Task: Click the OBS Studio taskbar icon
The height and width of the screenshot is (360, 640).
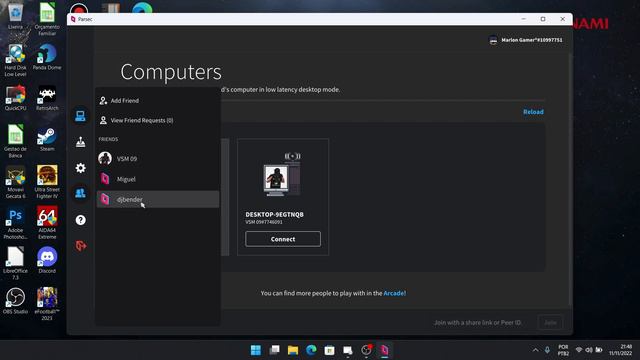Action: click(366, 350)
